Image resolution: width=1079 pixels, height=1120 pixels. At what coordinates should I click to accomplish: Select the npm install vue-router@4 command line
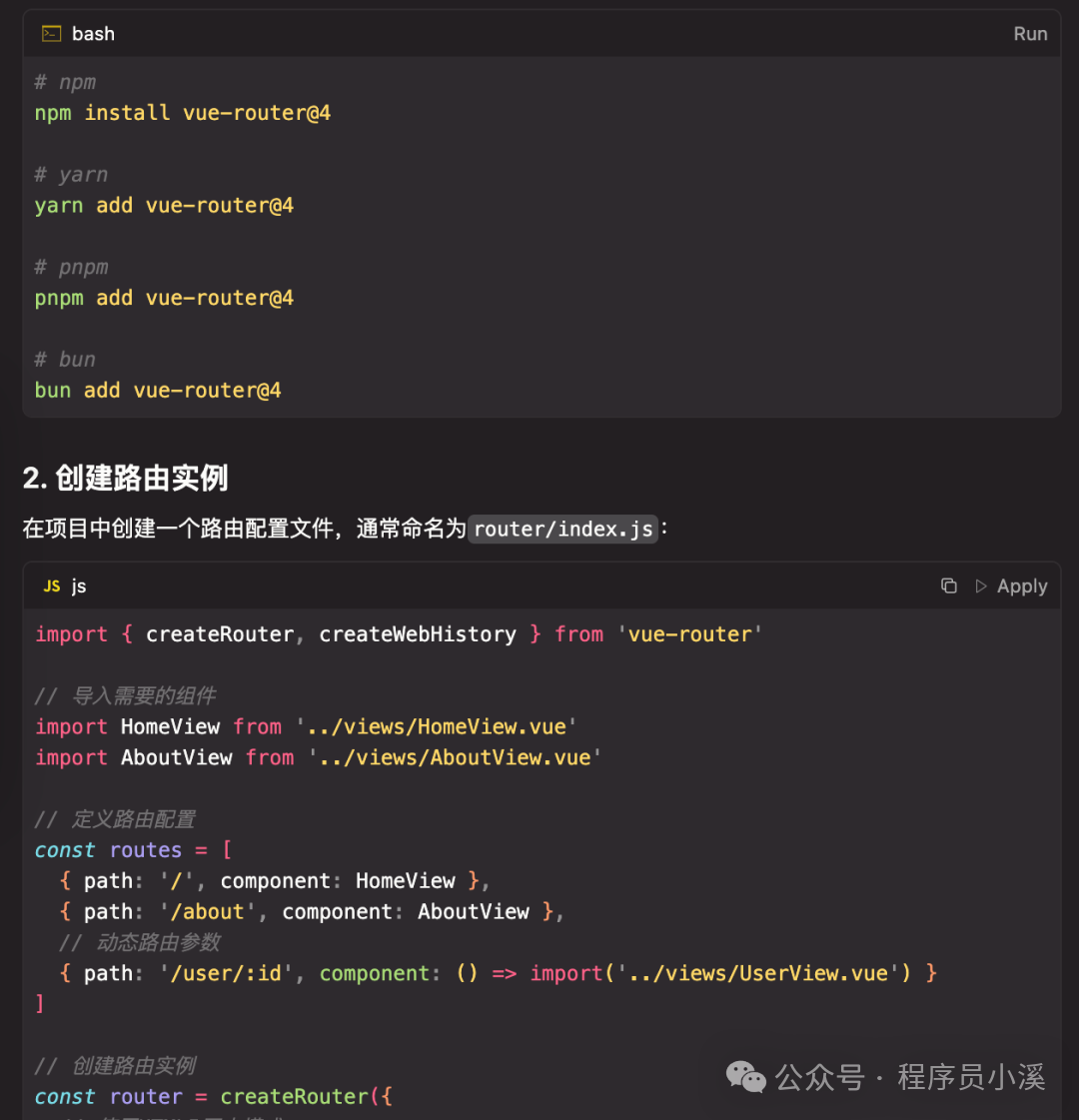coord(181,112)
